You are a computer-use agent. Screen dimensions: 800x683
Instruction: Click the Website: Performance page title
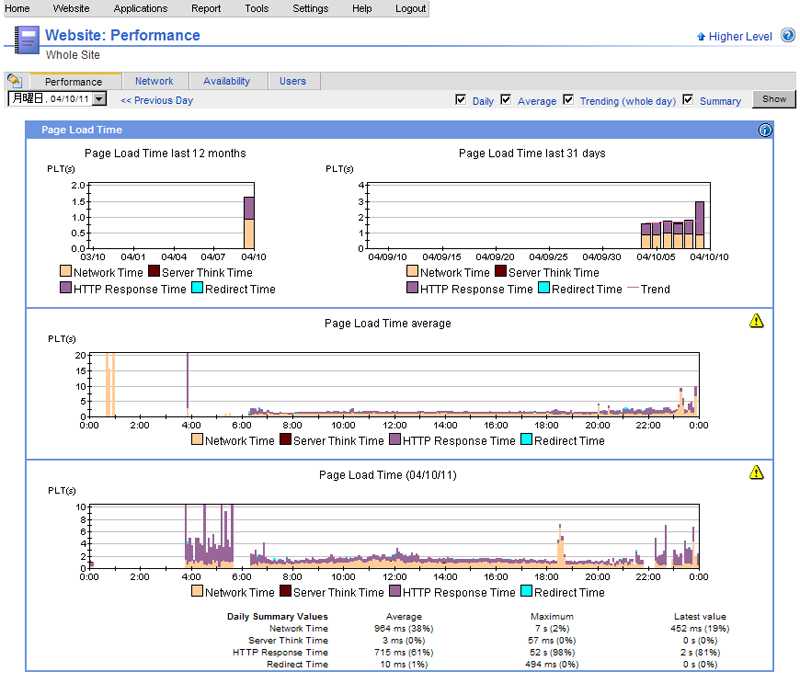(x=122, y=35)
